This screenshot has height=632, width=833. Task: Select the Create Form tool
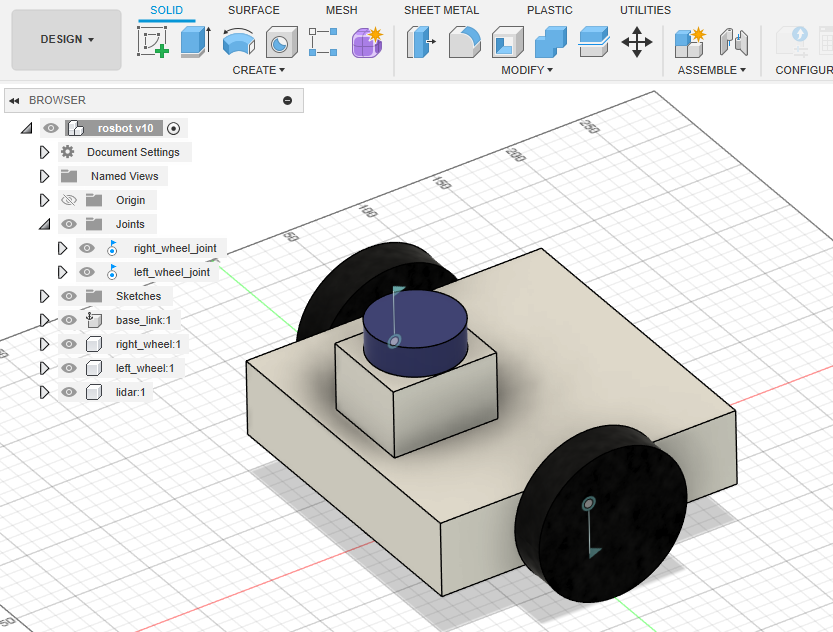pos(367,42)
